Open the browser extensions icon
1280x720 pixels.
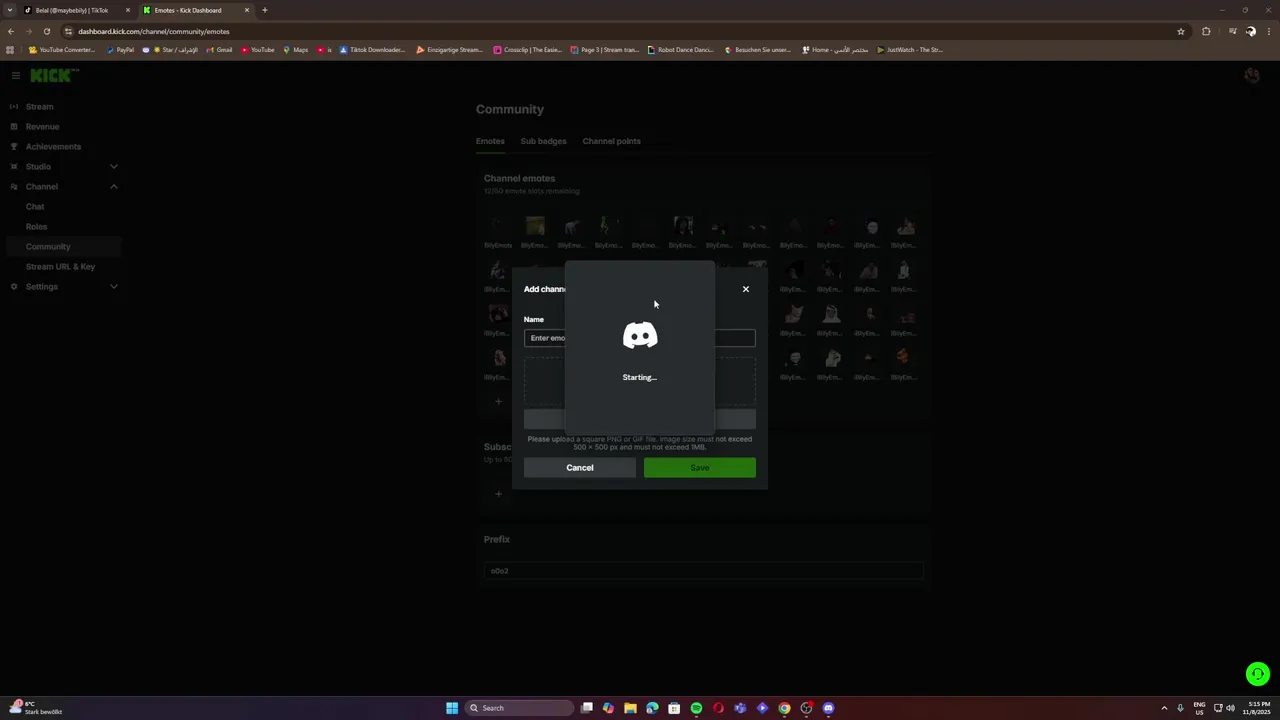(1206, 31)
